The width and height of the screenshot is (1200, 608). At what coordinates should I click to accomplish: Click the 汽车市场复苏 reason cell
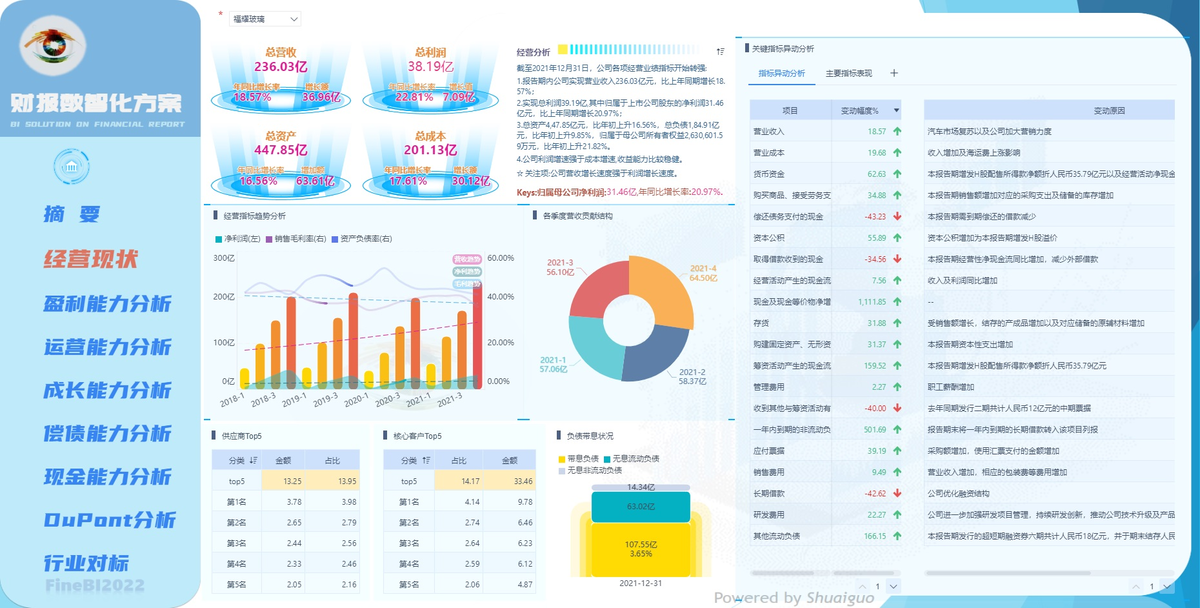1051,131
